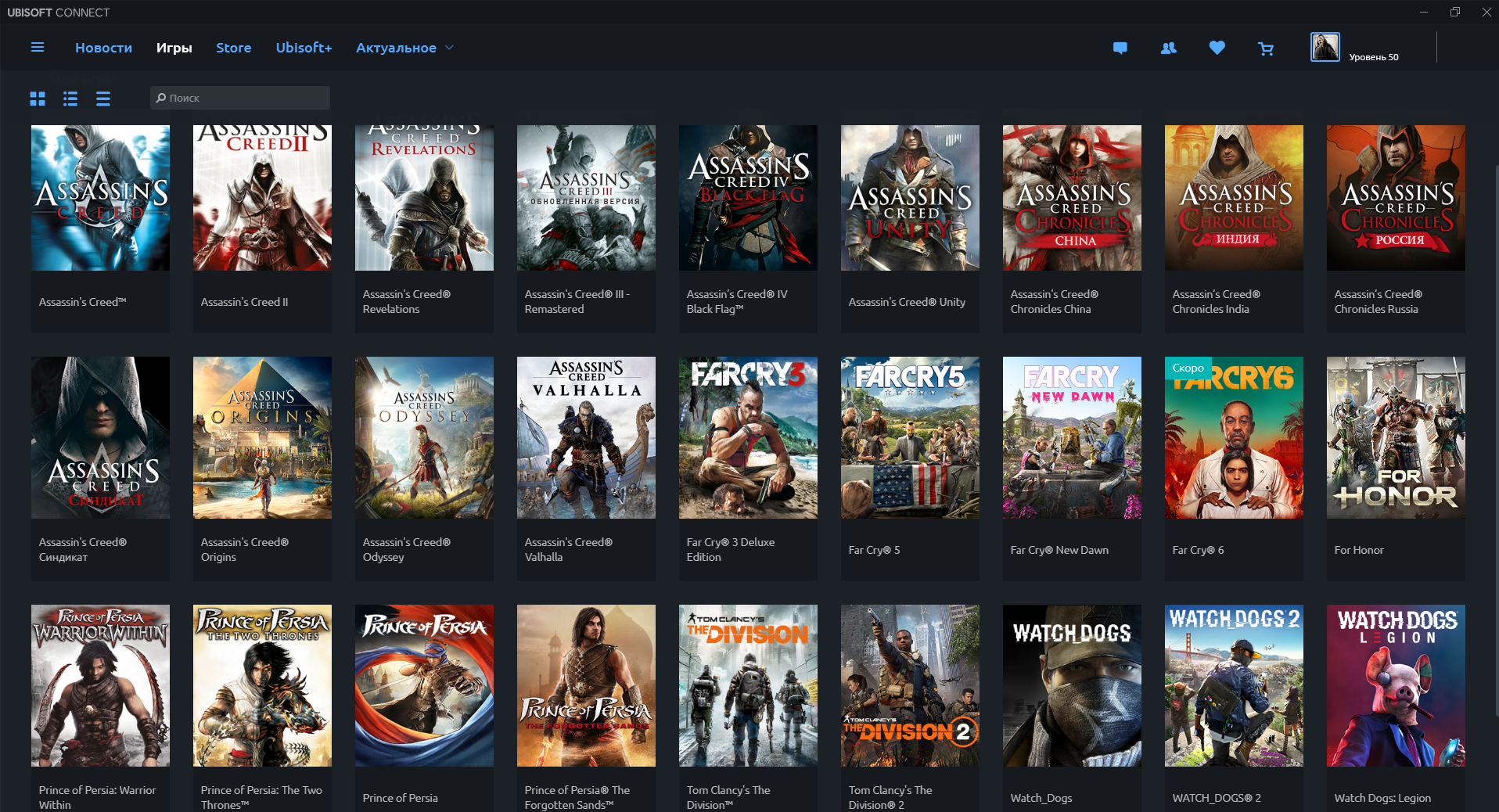This screenshot has width=1499, height=812.
Task: Open Prince of Persia 2008 cover
Action: (x=424, y=685)
